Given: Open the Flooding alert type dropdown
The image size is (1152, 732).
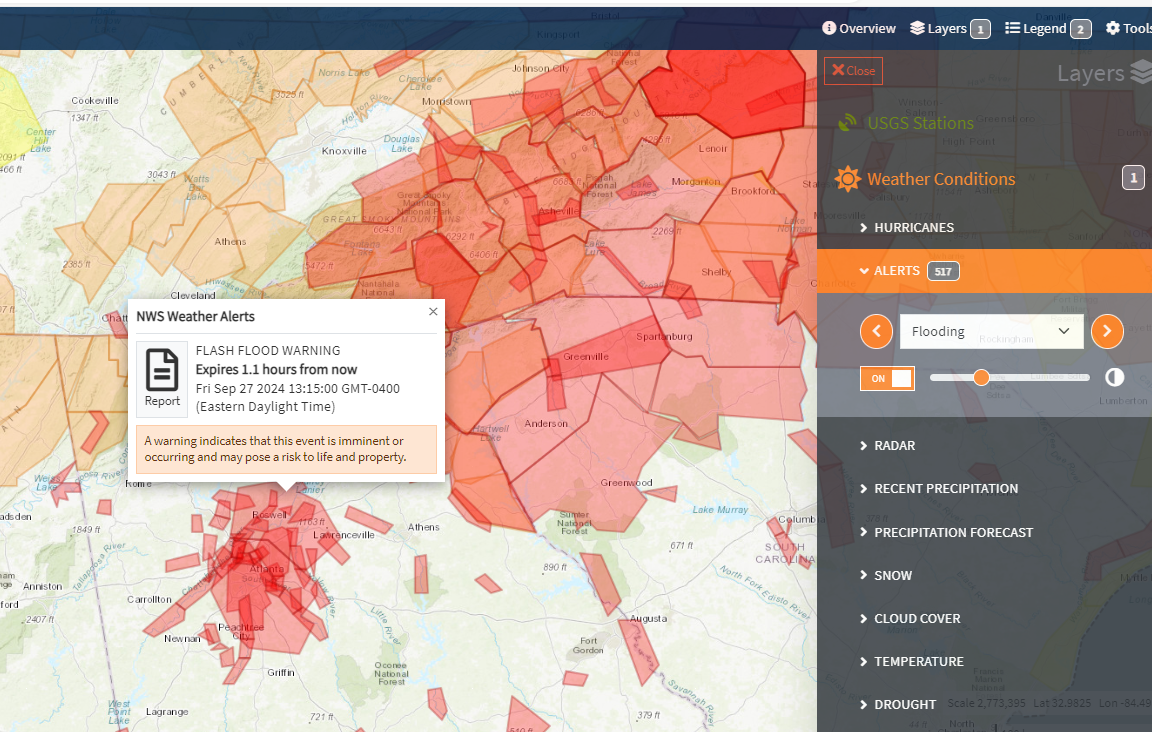Looking at the screenshot, I should point(991,331).
